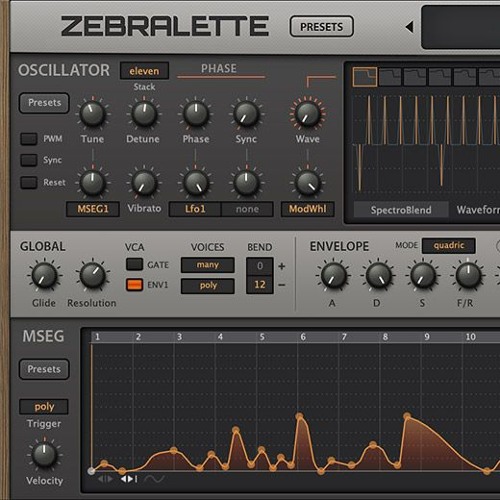Open the MSEG Trigger selector showing poly

[x=44, y=407]
